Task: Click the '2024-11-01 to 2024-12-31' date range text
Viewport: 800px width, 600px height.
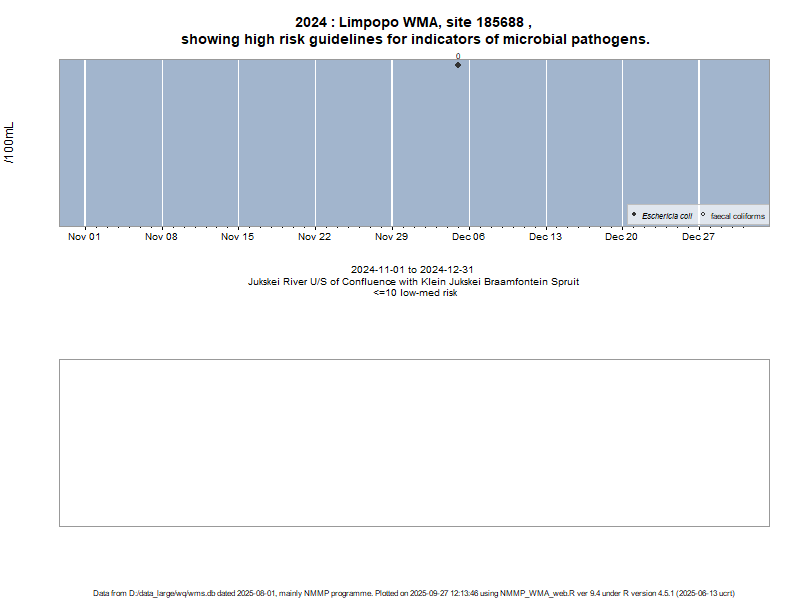Action: pyautogui.click(x=413, y=270)
